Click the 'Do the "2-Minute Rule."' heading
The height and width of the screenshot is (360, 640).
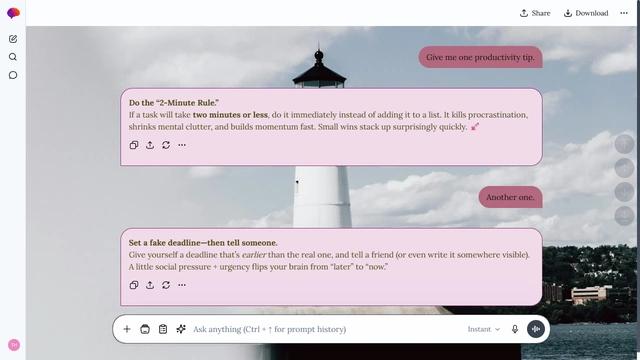click(174, 103)
